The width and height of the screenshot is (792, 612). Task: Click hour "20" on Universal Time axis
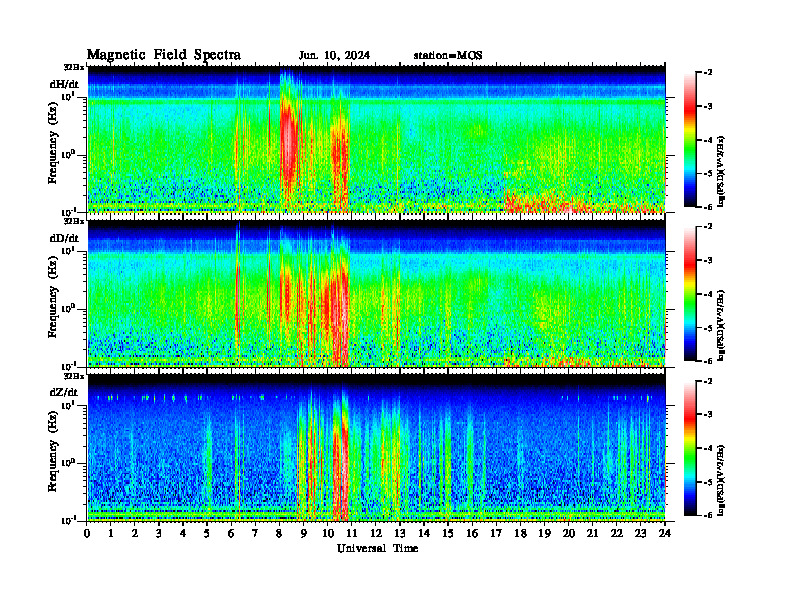coord(569,534)
